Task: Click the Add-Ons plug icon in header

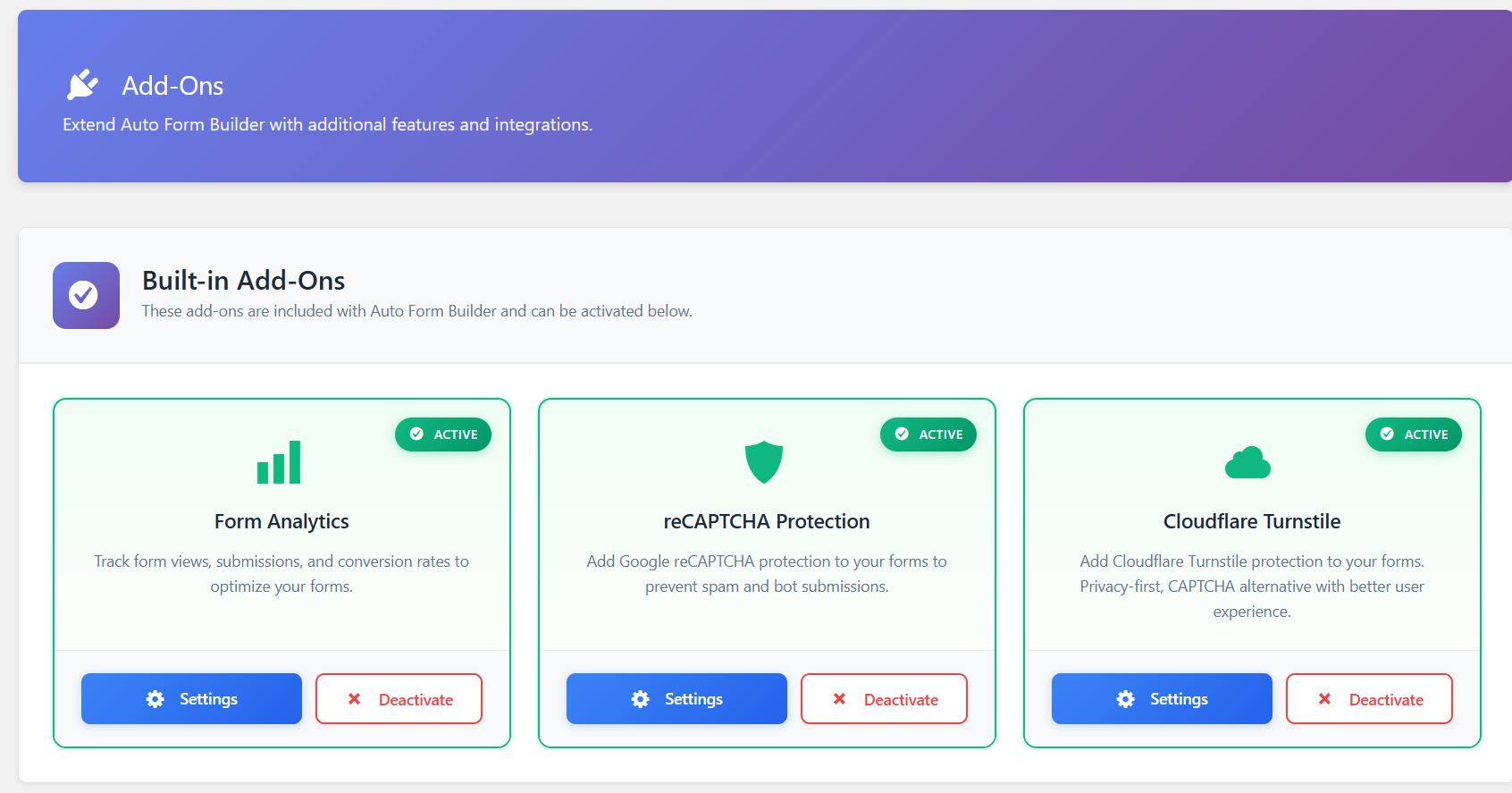Action: (x=82, y=85)
